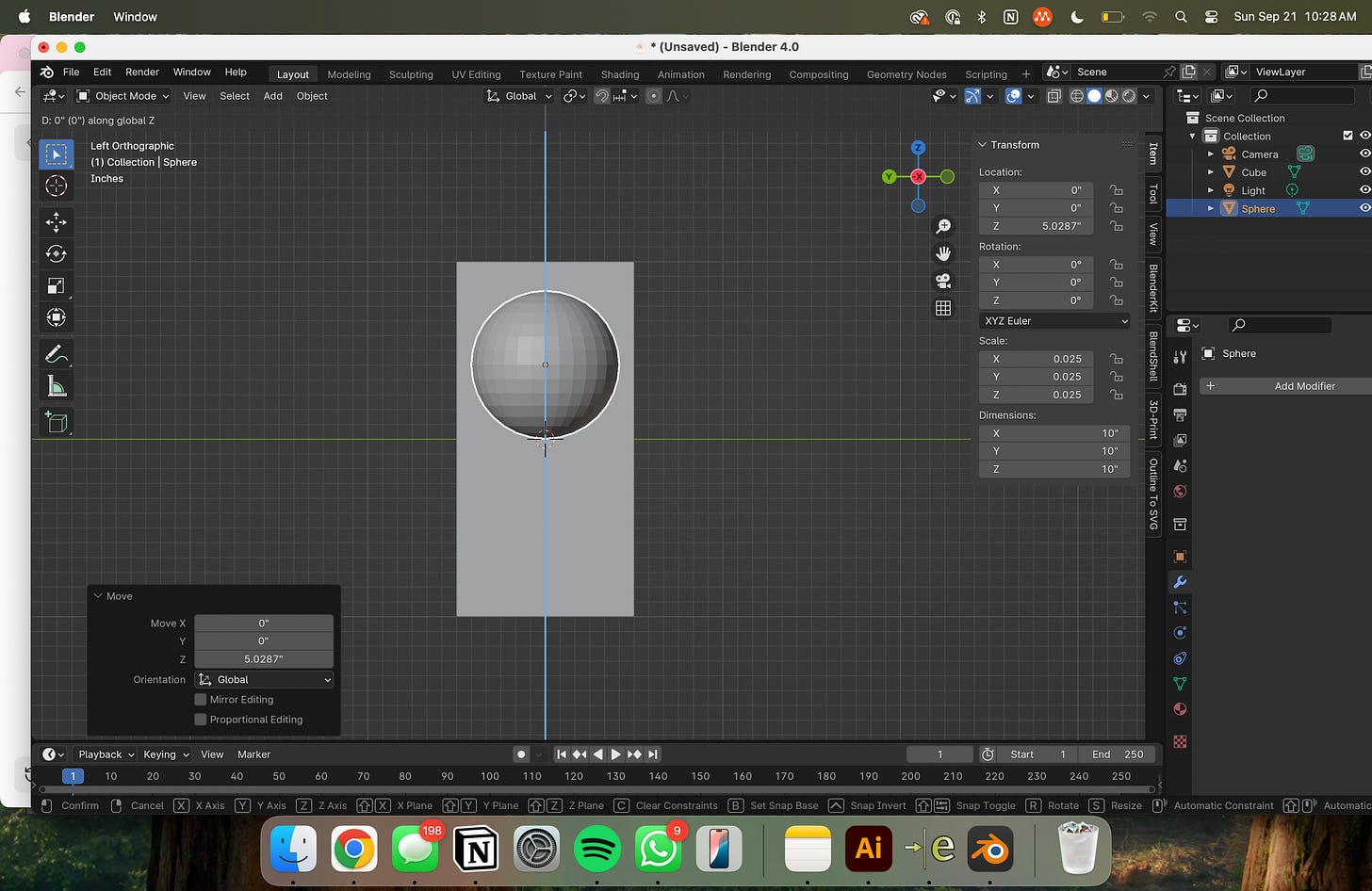Viewport: 1372px width, 891px height.
Task: Select the Rotate tool
Action: 56,253
